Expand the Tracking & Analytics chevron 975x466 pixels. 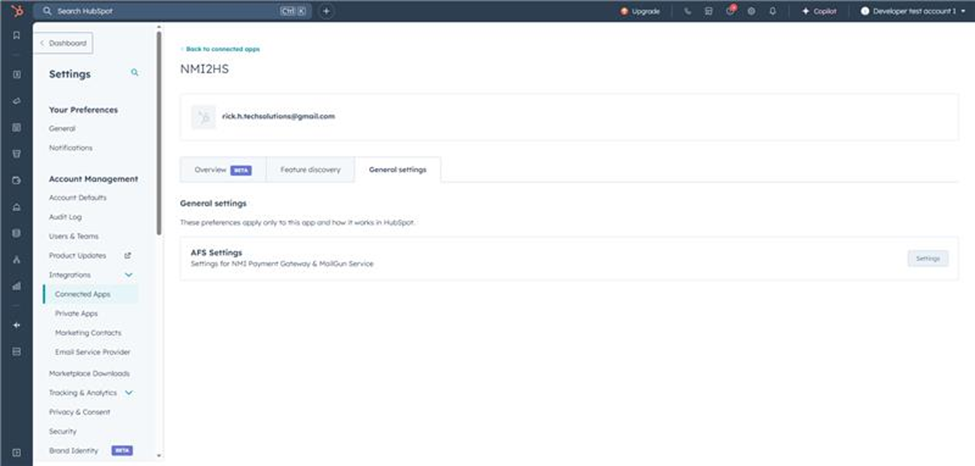point(129,393)
